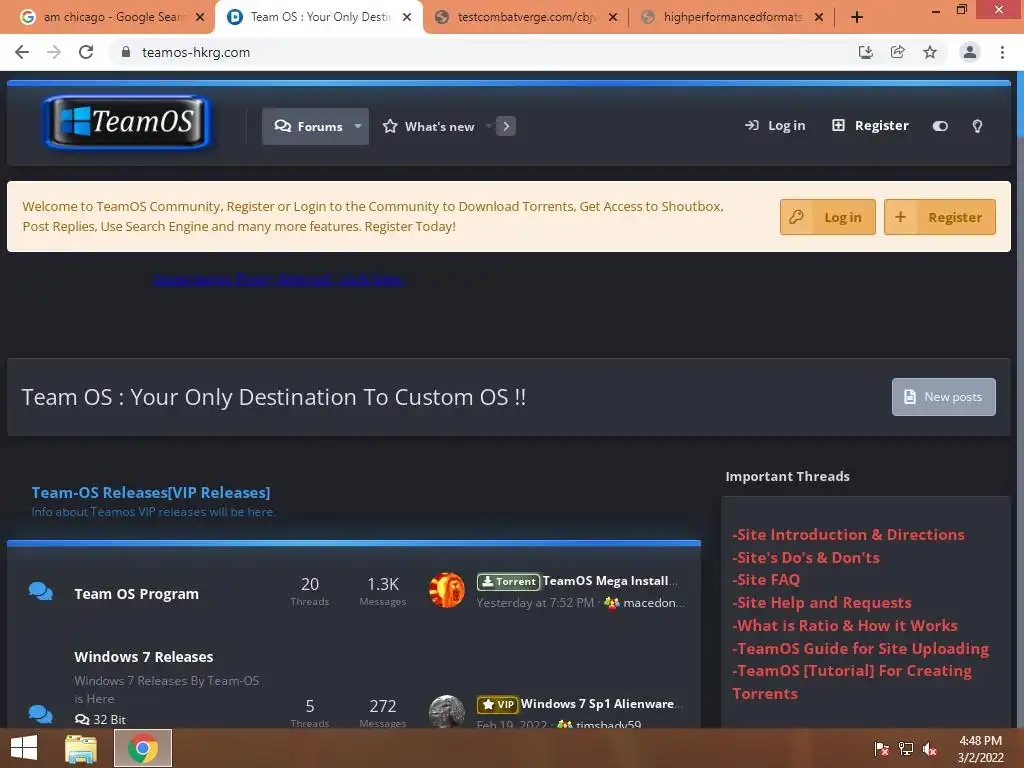Open Site FAQ thread

pos(766,579)
